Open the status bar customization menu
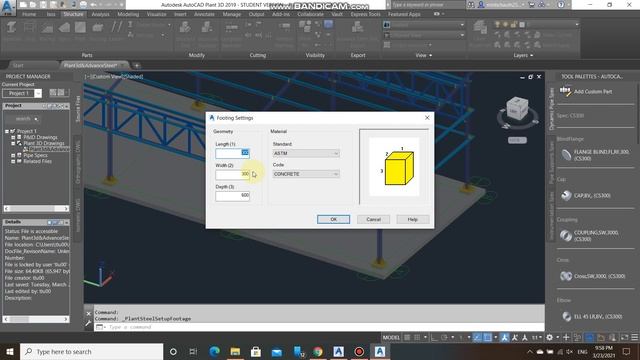This screenshot has height=360, width=640. pyautogui.click(x=635, y=337)
